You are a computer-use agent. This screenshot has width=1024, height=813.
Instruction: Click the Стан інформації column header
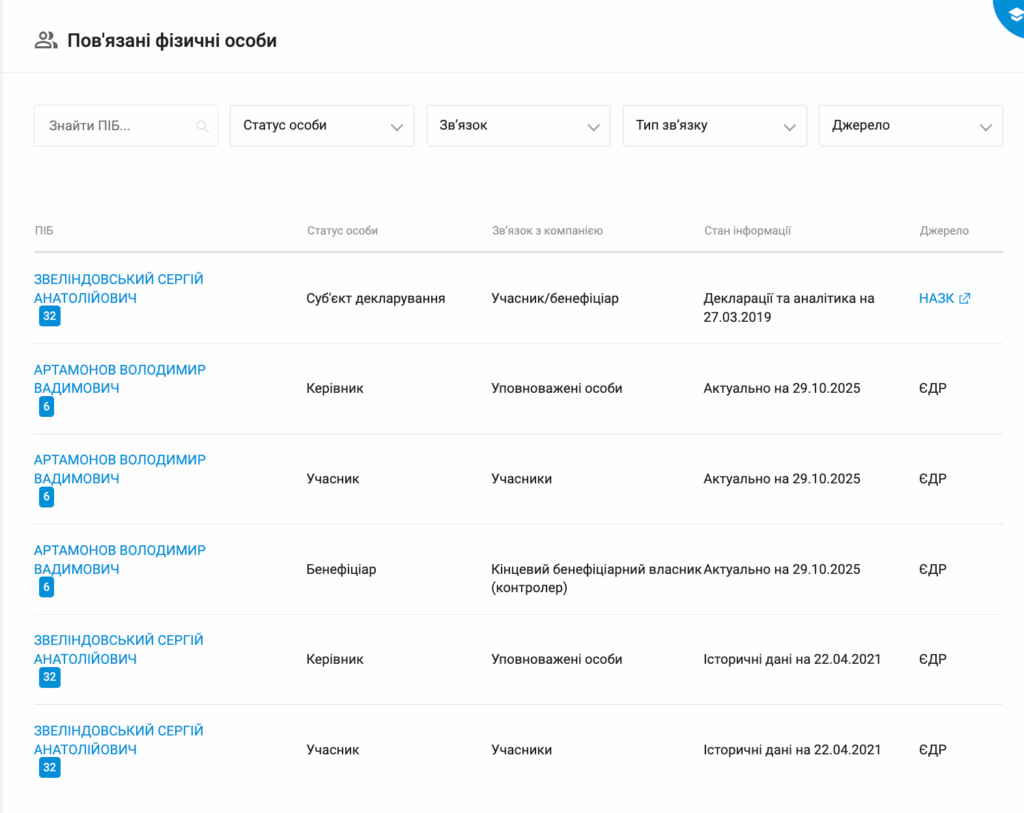[747, 231]
